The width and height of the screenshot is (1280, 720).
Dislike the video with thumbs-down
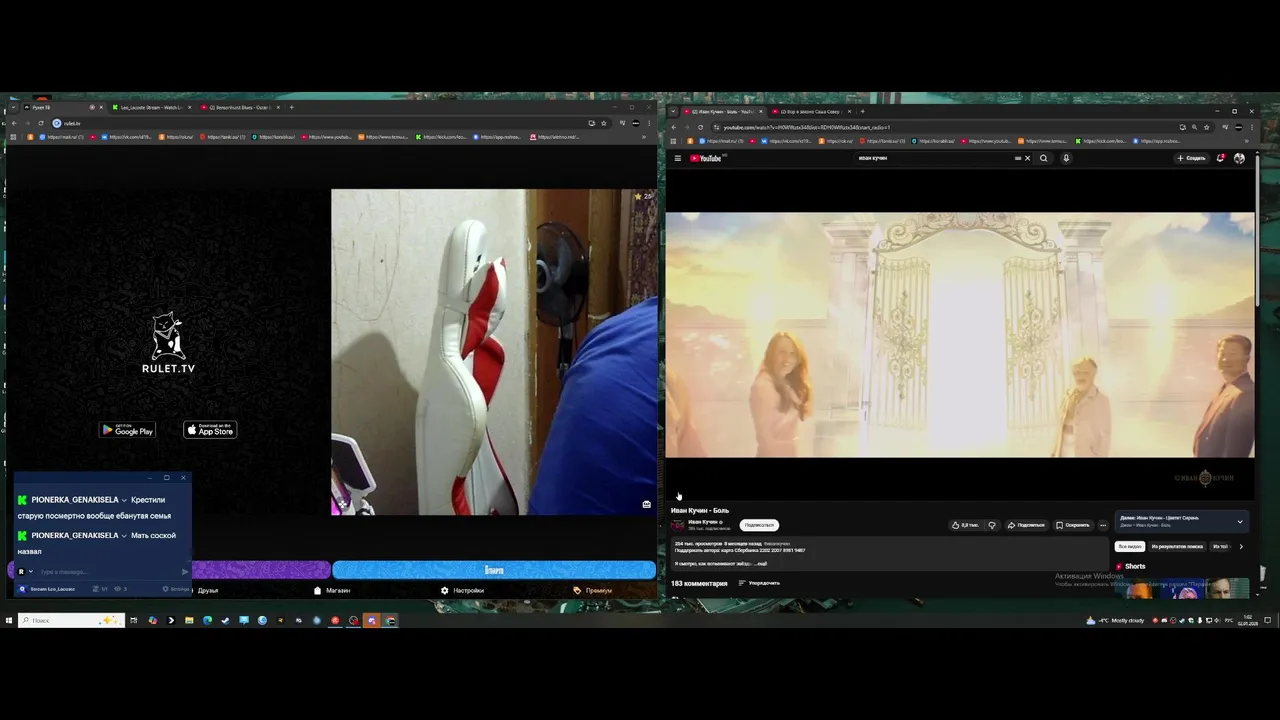coord(992,525)
